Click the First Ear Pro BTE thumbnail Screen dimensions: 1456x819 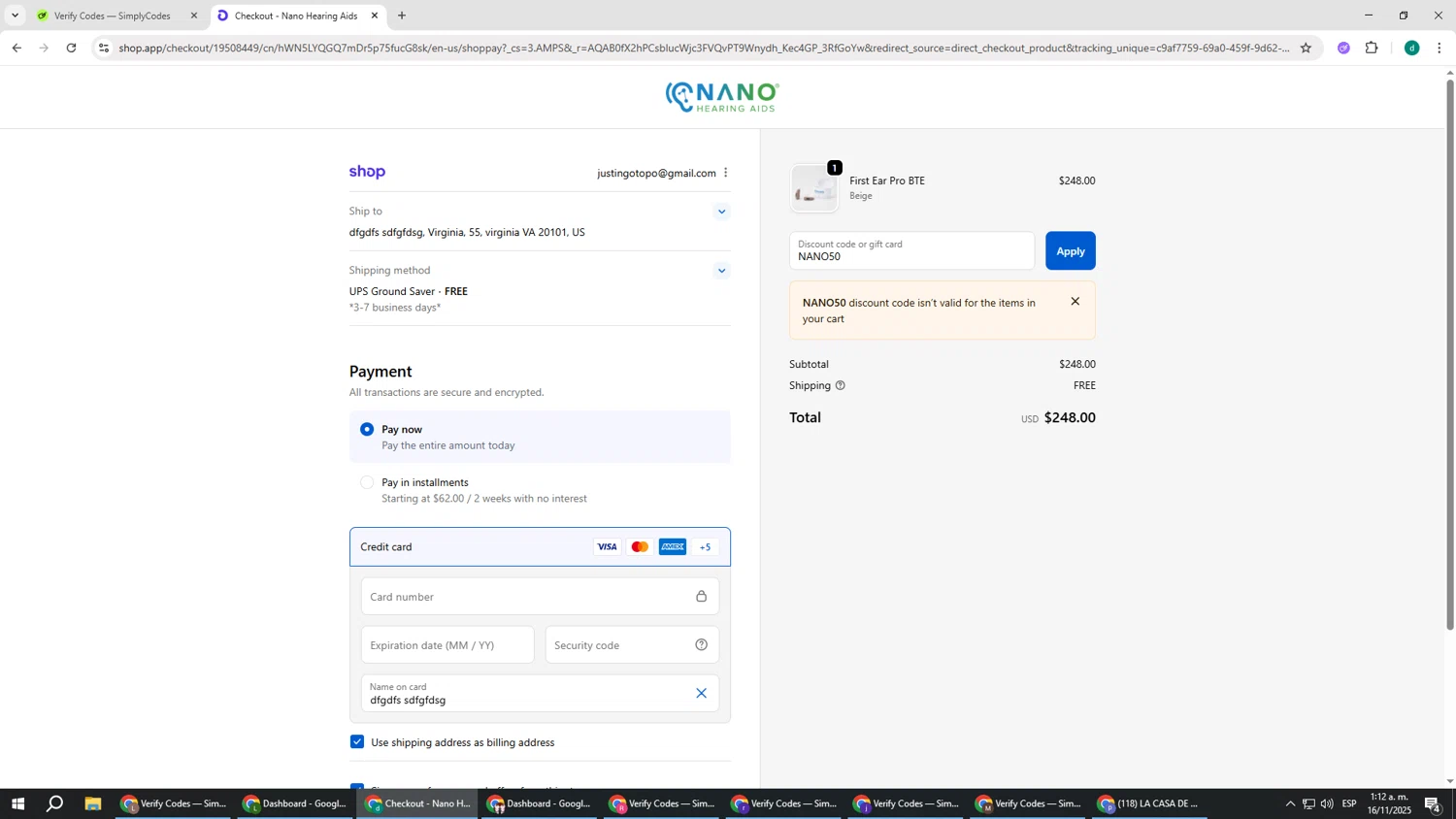click(x=814, y=188)
